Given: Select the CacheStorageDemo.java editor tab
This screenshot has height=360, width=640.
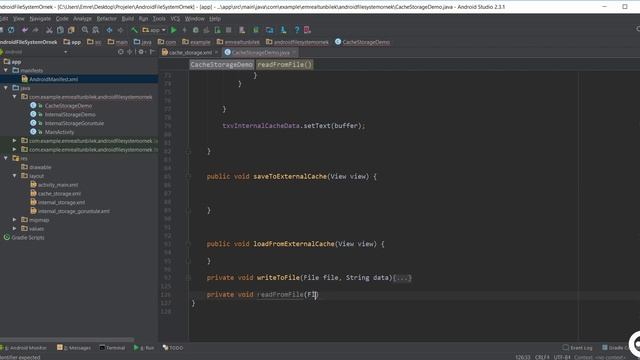Looking at the screenshot, I should (x=260, y=52).
